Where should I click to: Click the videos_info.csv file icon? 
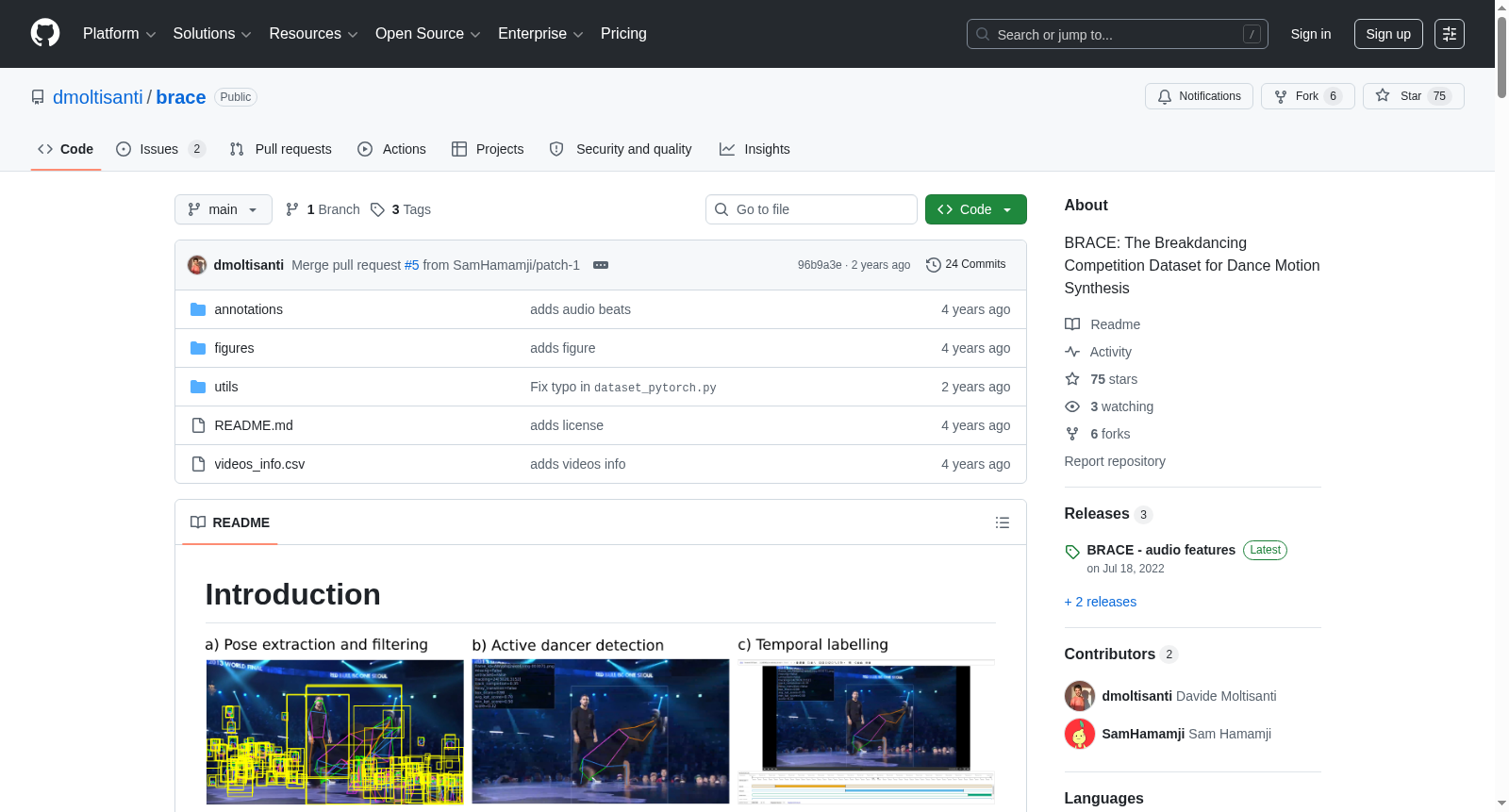tap(198, 464)
